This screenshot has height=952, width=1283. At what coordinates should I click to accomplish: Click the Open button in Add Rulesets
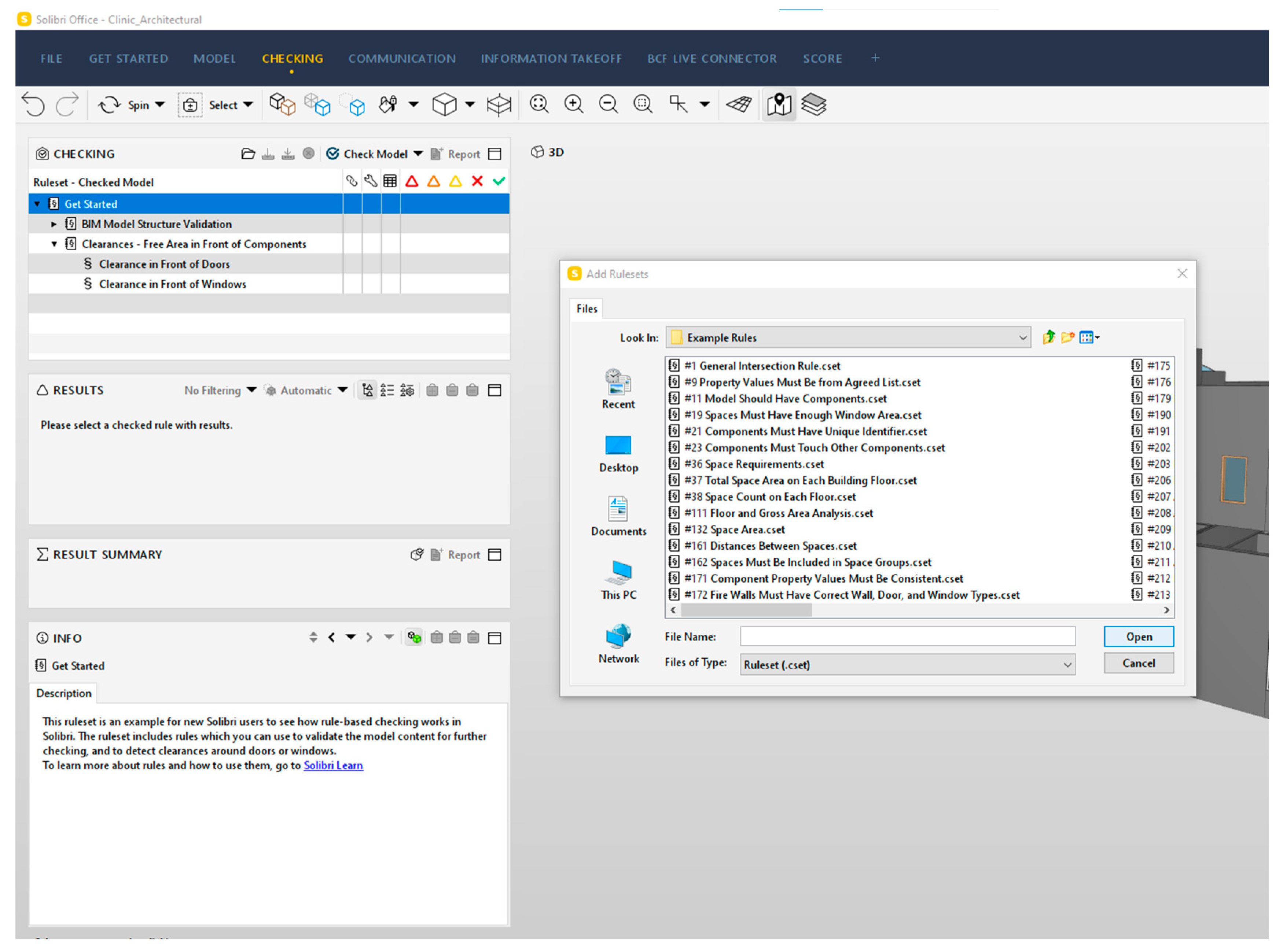click(1138, 637)
